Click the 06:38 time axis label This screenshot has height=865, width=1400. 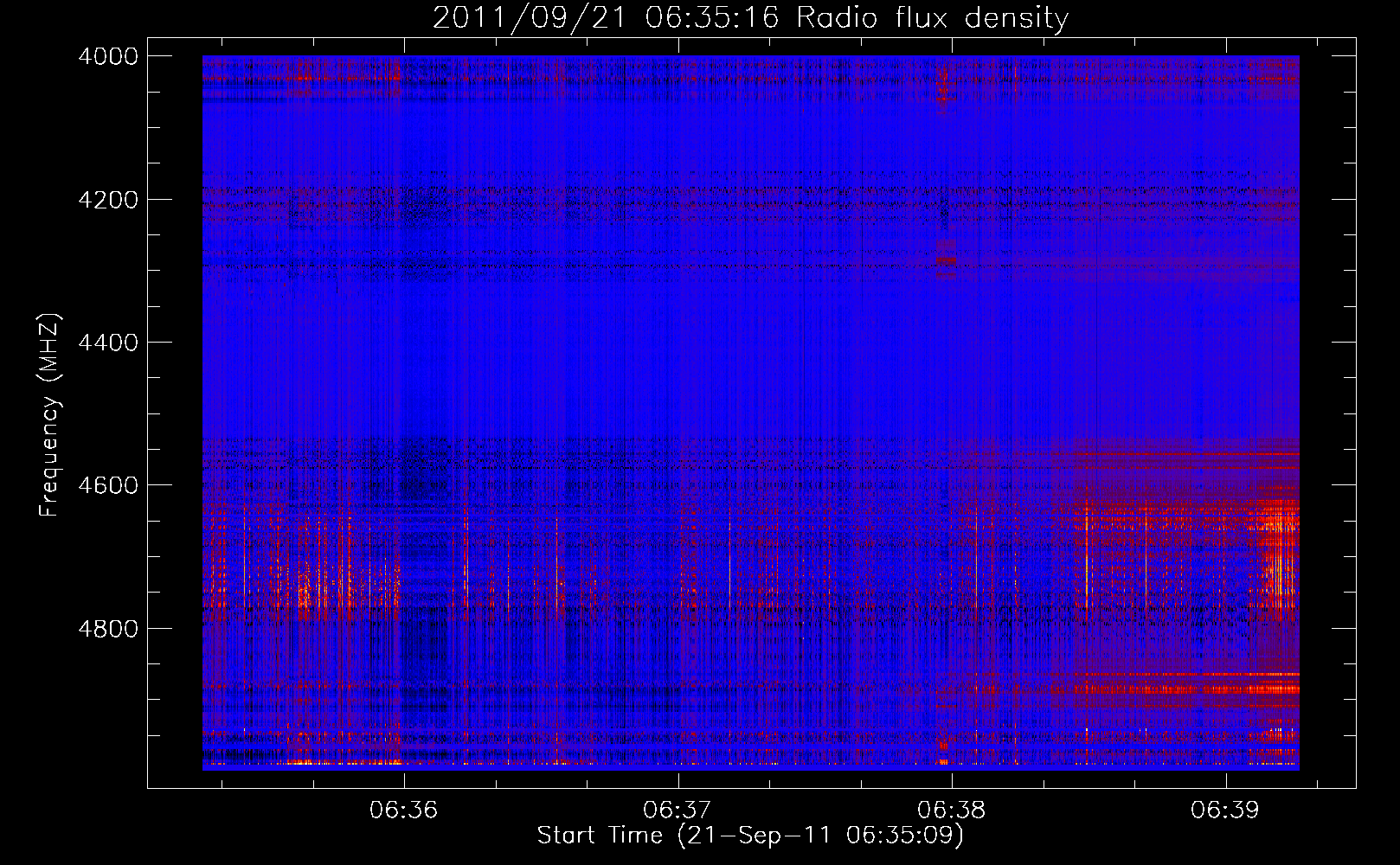pos(952,810)
